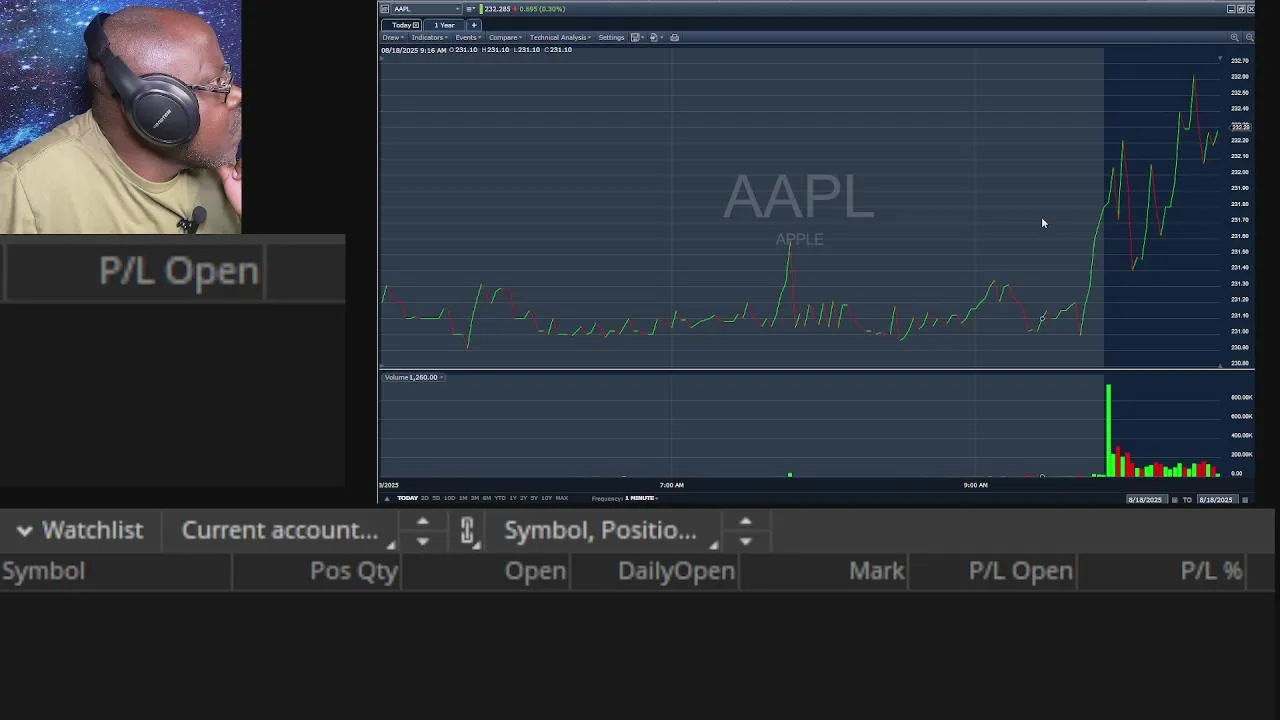Viewport: 1280px width, 720px height.
Task: Edit the chart start date field
Action: pyautogui.click(x=1147, y=500)
